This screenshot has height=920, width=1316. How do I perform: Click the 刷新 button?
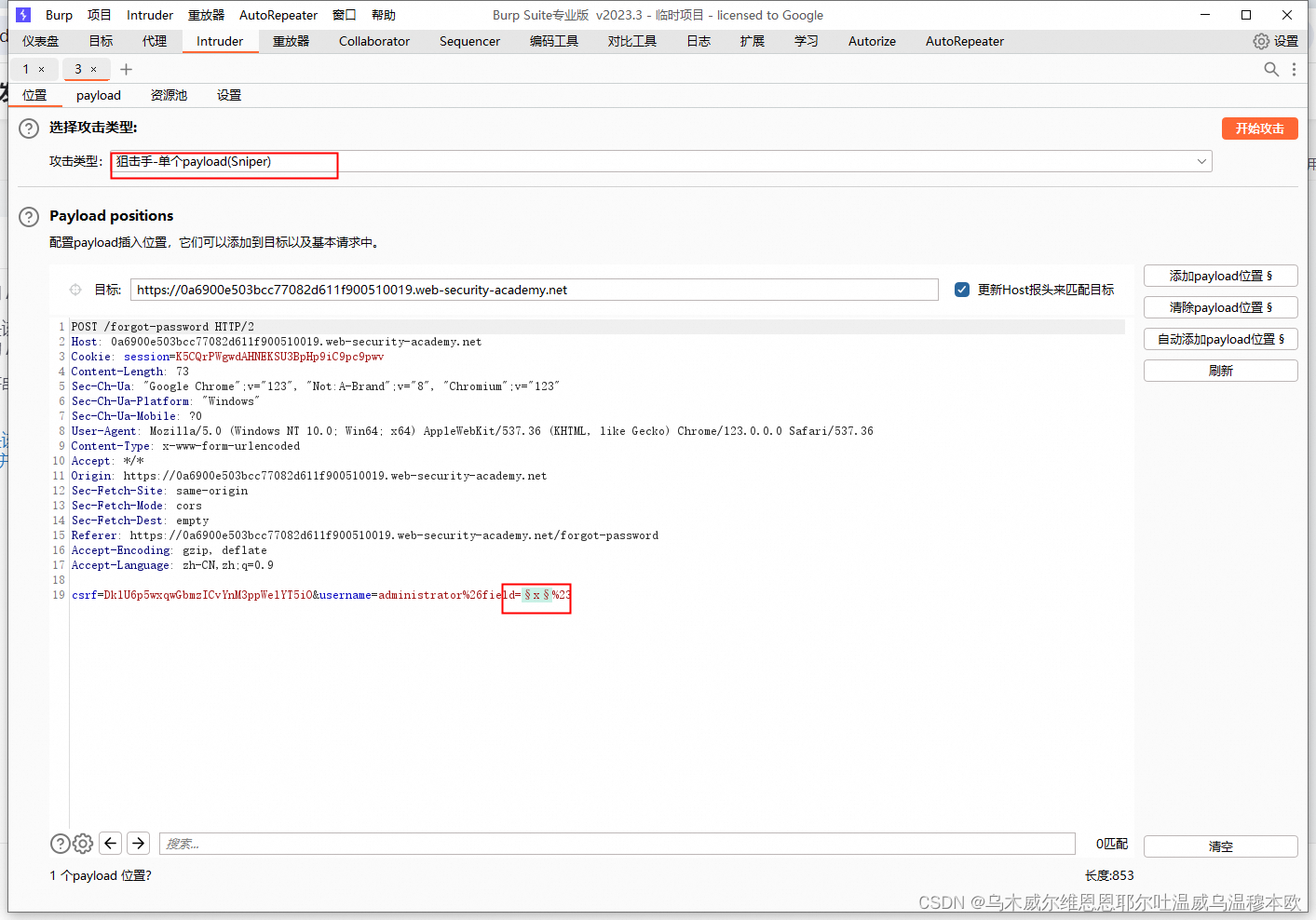tap(1221, 371)
